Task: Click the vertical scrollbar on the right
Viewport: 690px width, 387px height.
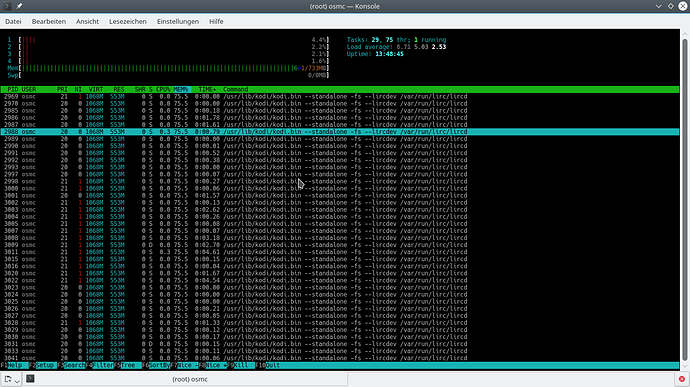Action: 684,198
